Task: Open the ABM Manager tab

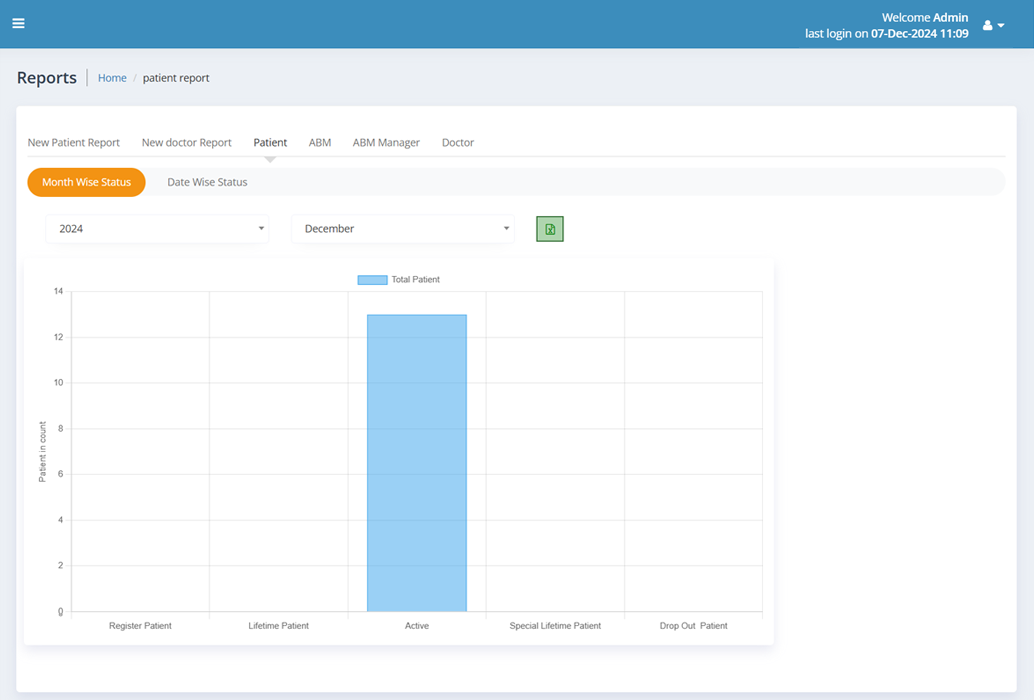Action: coord(386,142)
